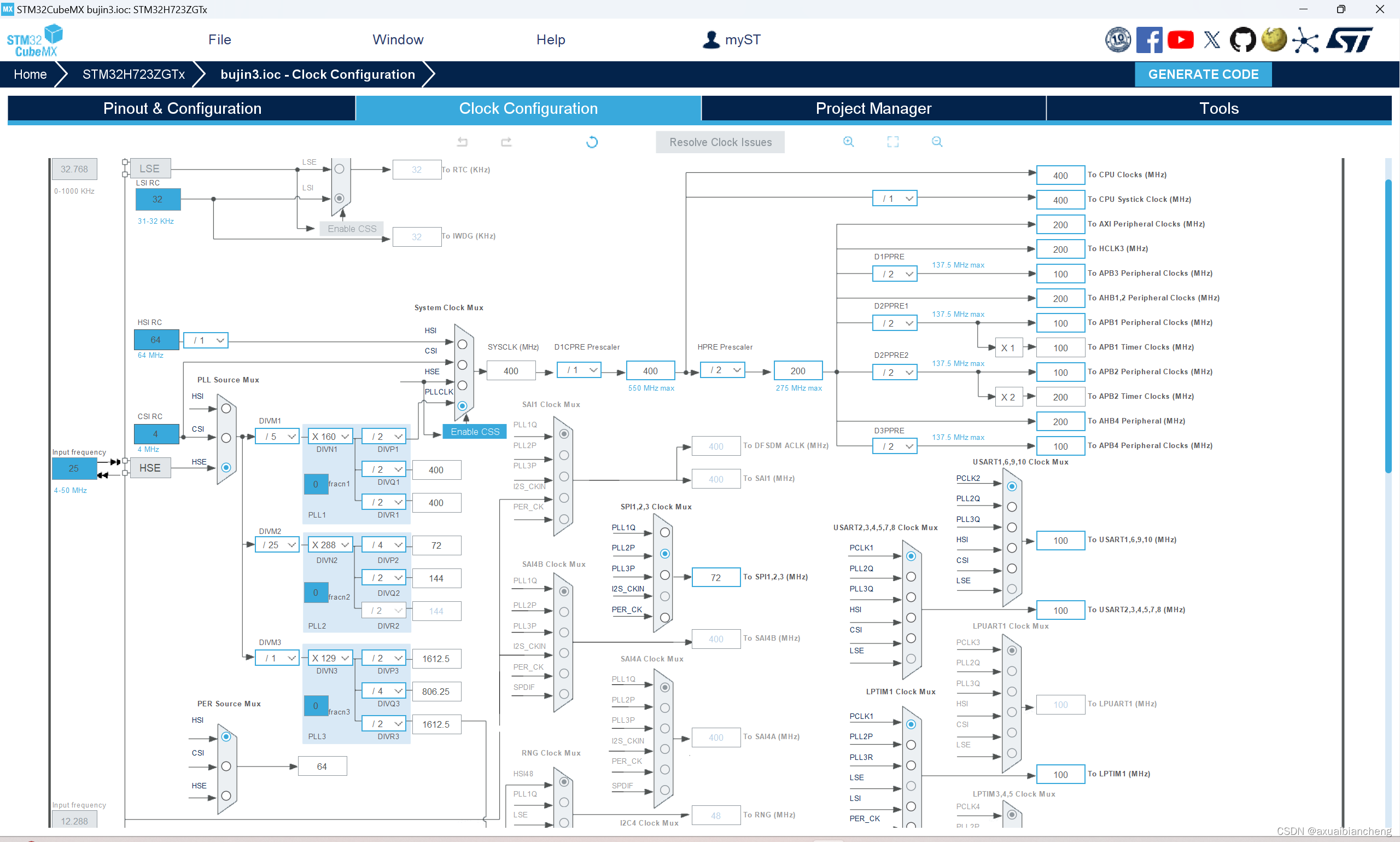Zoom out of the clock diagram
The image size is (1400, 842).
click(937, 142)
